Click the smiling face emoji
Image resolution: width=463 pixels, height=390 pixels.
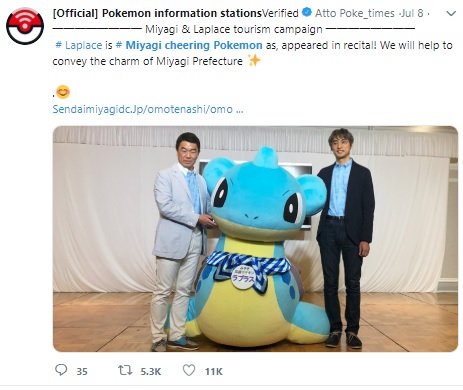coord(63,92)
